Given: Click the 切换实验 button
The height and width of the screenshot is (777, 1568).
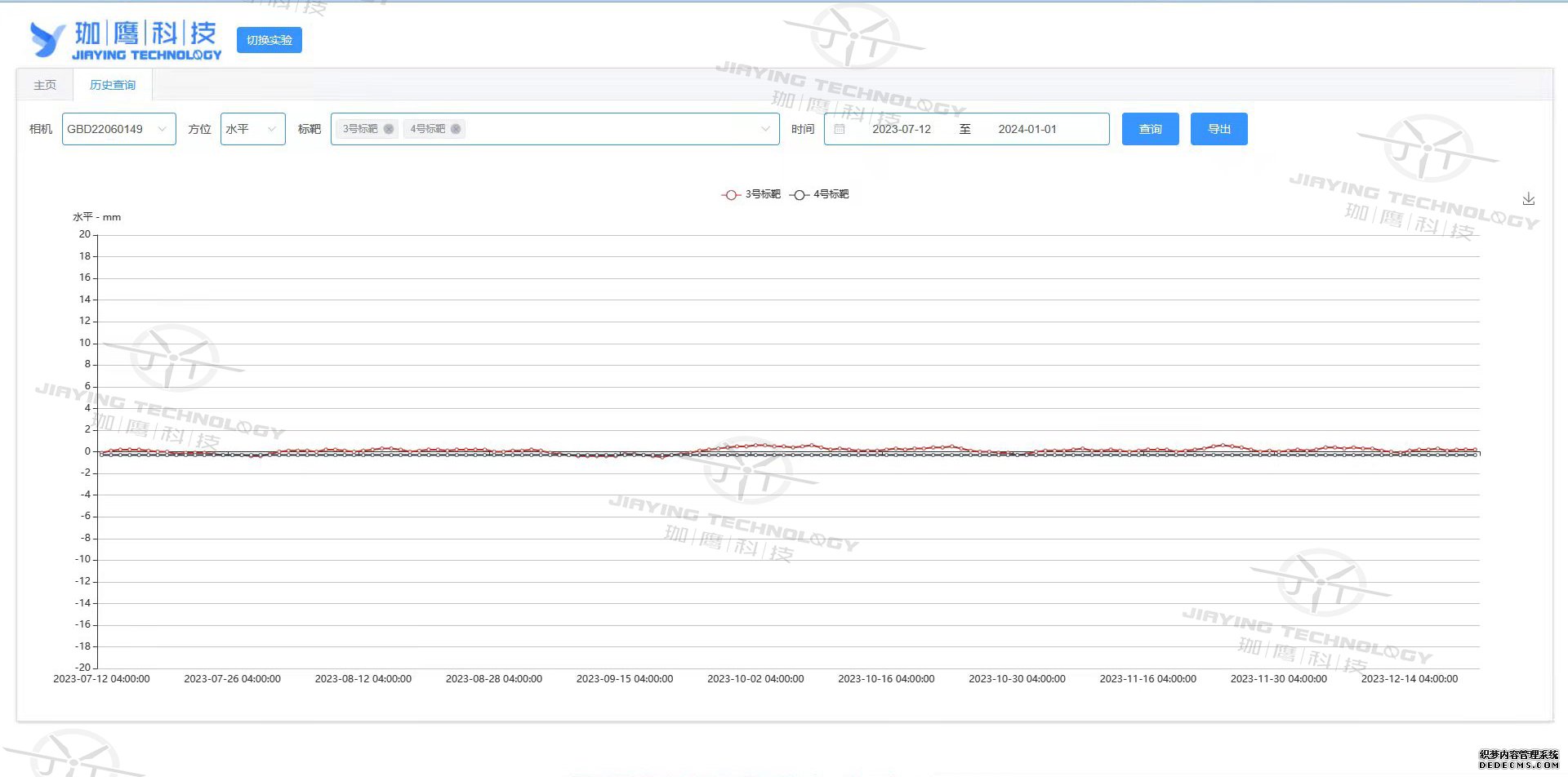Looking at the screenshot, I should click(269, 40).
